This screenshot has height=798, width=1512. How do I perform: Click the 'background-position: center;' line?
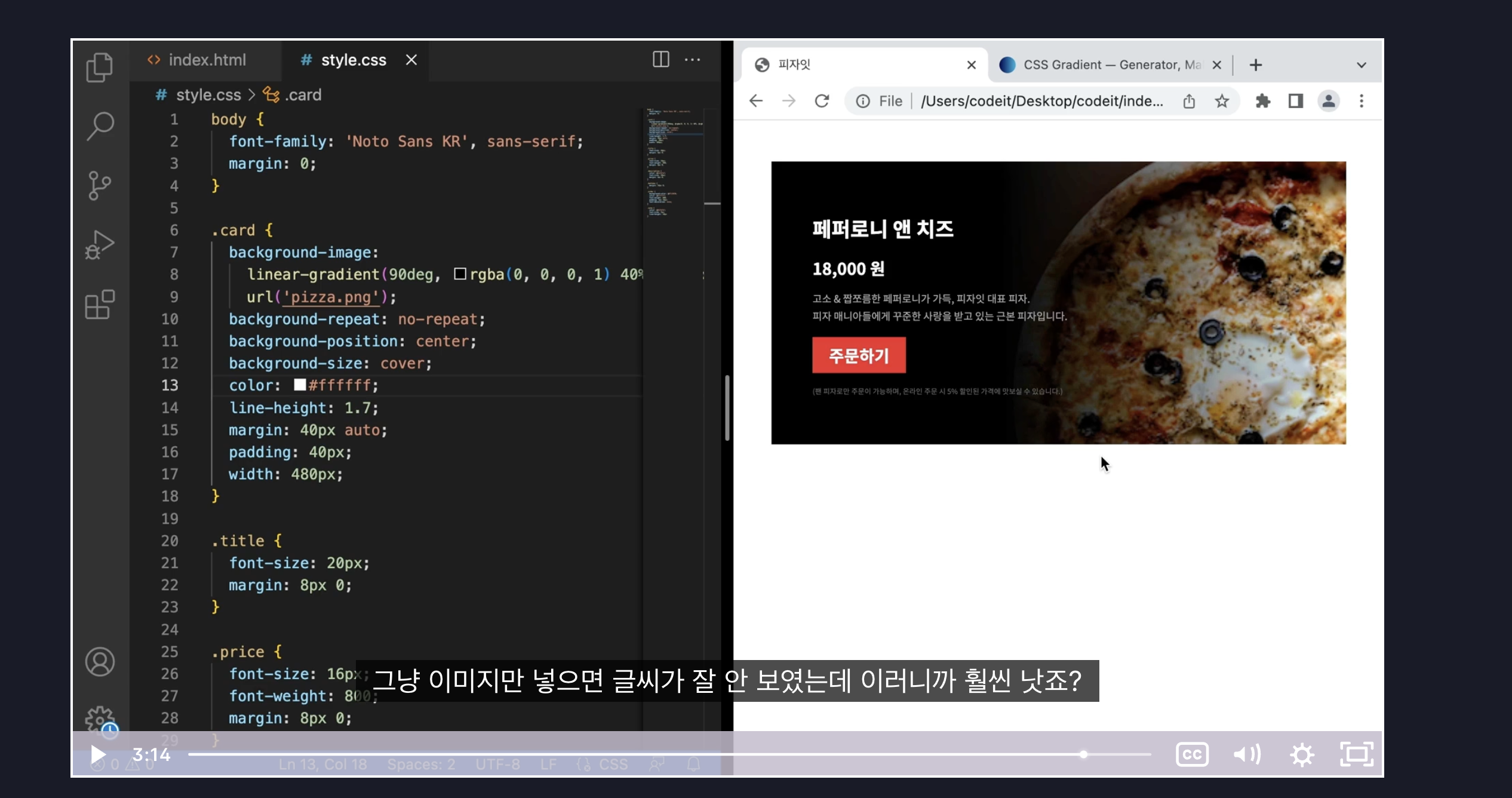click(353, 342)
